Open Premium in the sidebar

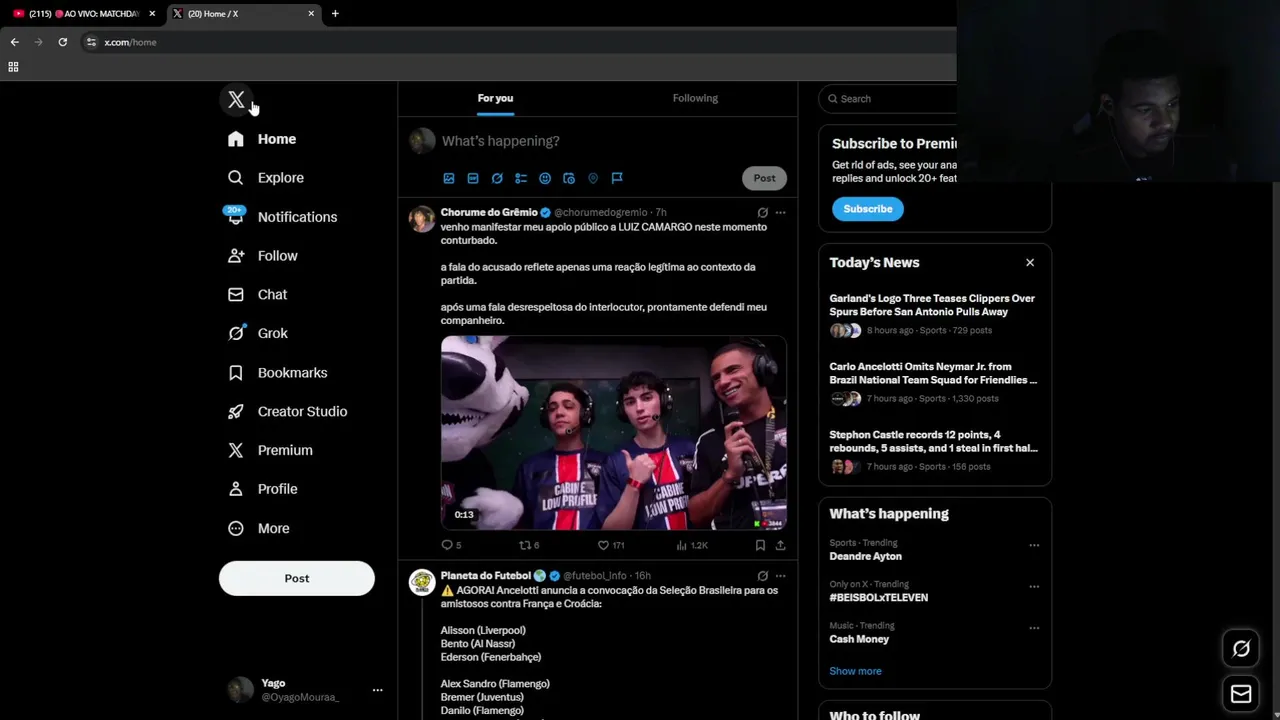(x=270, y=451)
